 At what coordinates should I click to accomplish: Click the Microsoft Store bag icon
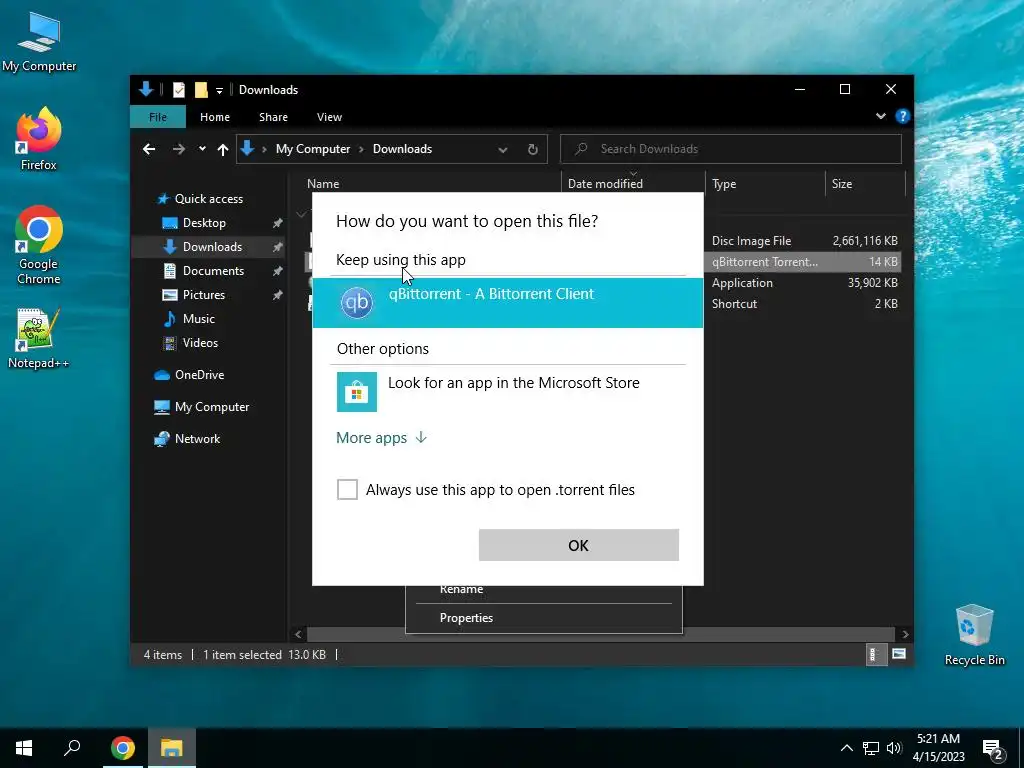coord(357,392)
